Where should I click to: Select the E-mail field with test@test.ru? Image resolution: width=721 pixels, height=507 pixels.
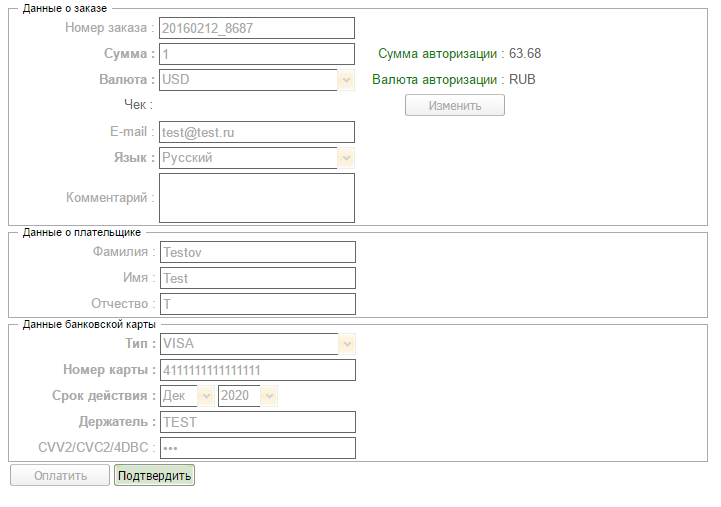coord(257,132)
